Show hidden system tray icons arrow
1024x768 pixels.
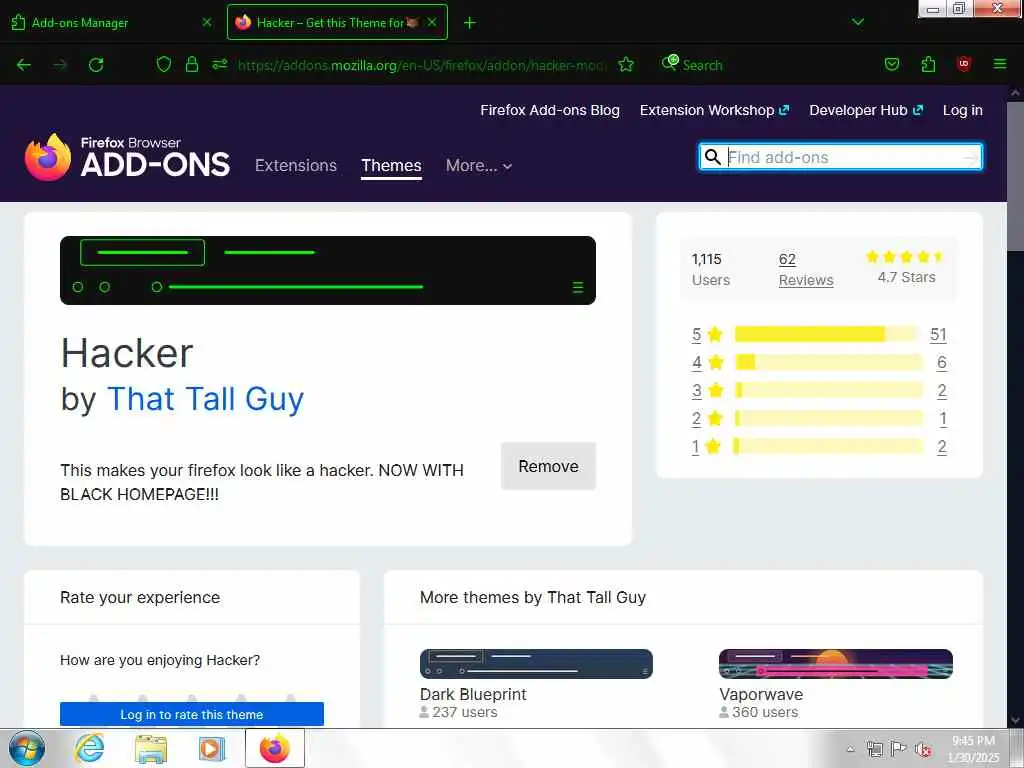850,749
